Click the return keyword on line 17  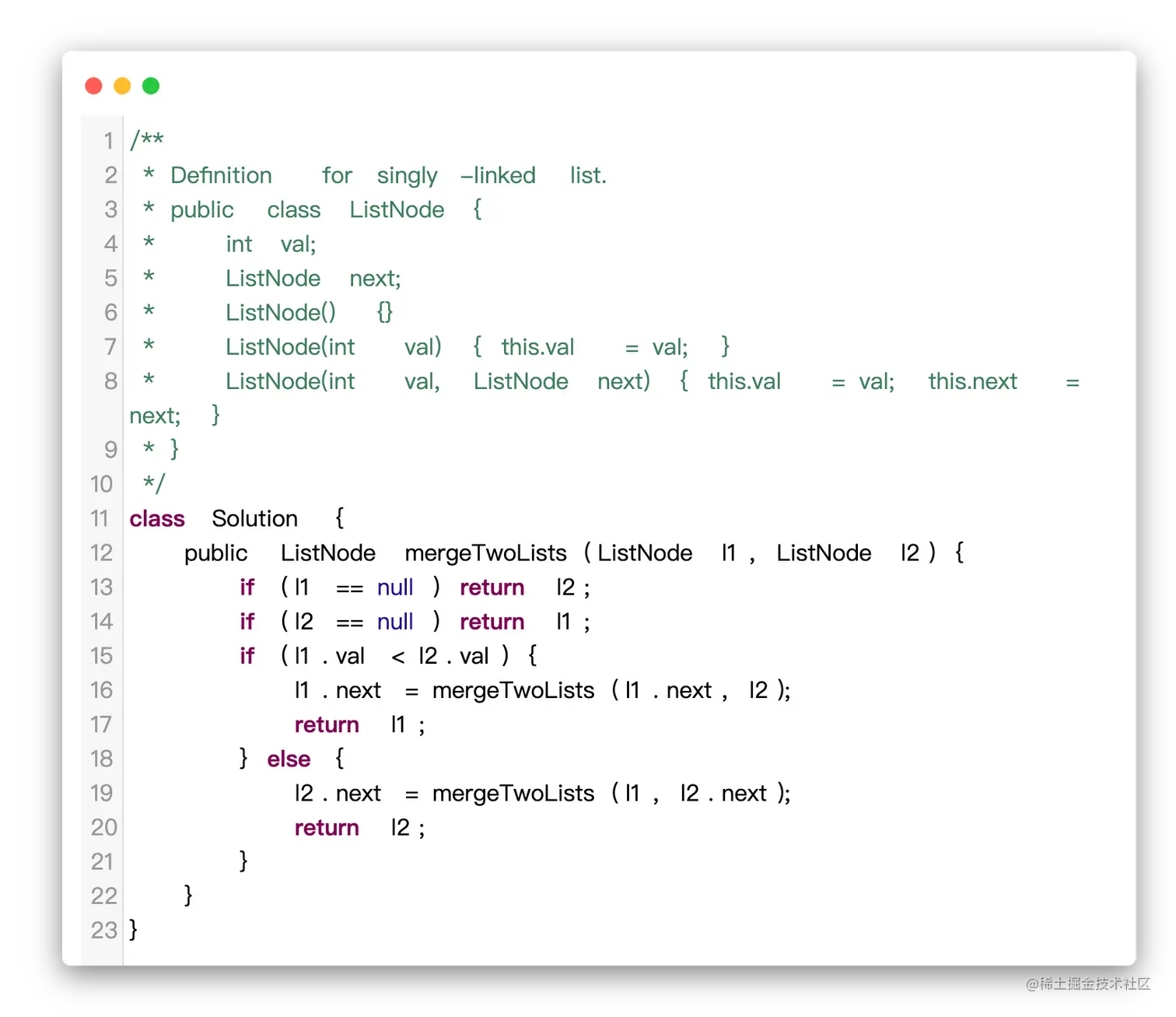(327, 724)
